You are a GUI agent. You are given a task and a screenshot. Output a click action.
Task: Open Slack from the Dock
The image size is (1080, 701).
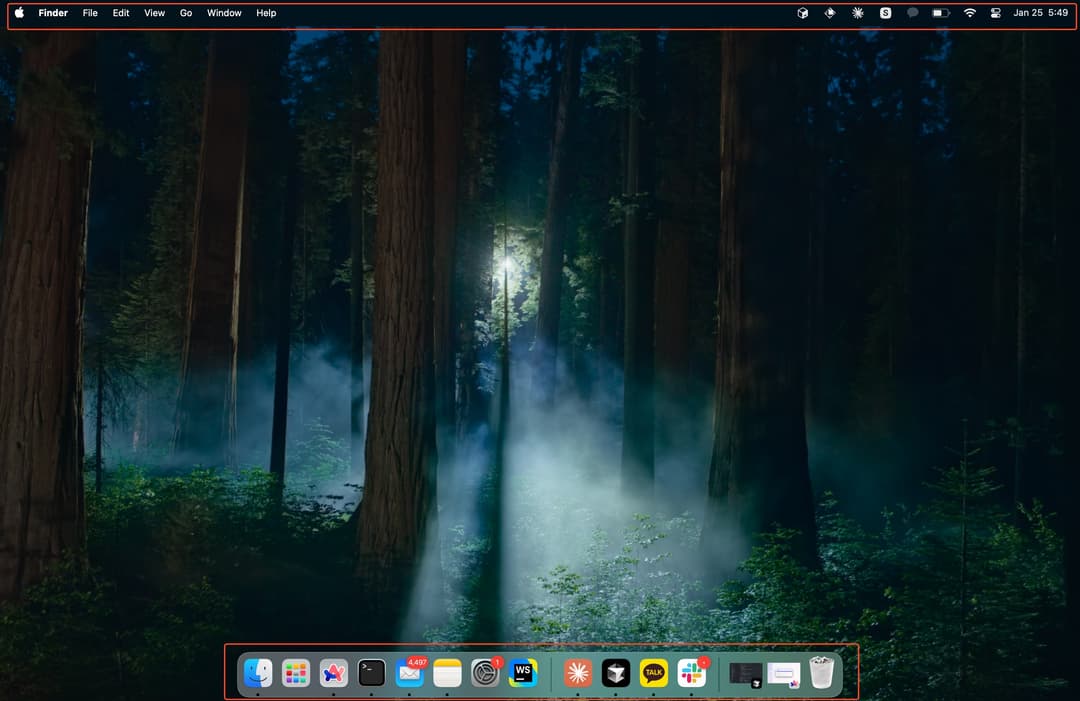692,673
